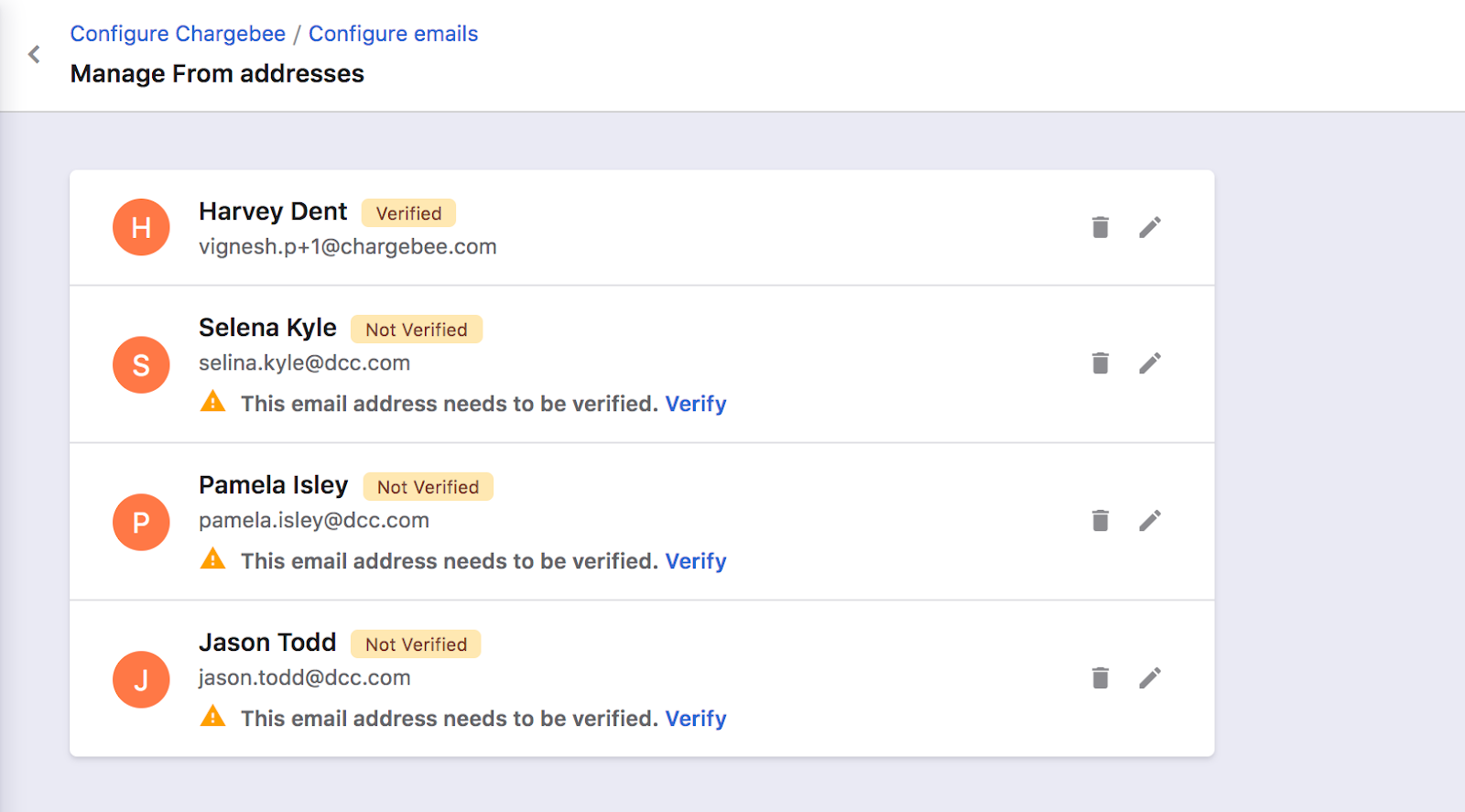Screen dimensions: 1465x812
Task: Click Not Verified badge next to Jason Todd
Action: pyautogui.click(x=416, y=644)
